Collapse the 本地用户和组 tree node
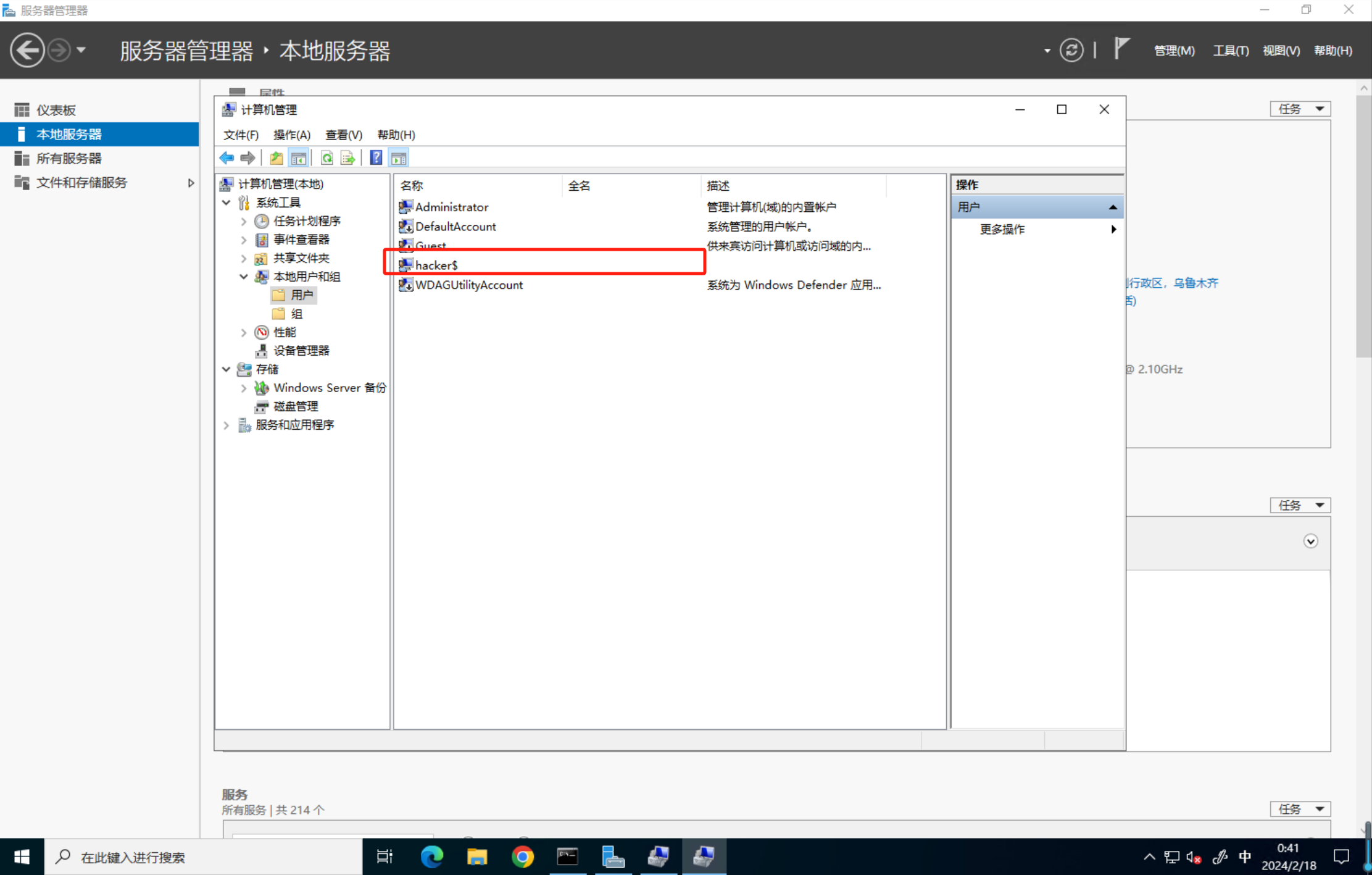Image resolution: width=1372 pixels, height=875 pixels. pyautogui.click(x=244, y=277)
